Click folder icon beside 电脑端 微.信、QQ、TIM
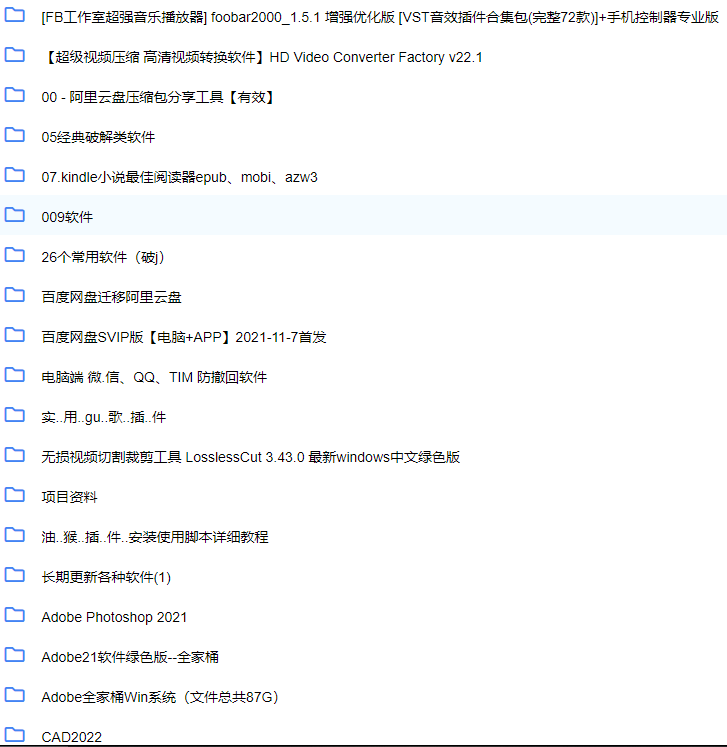This screenshot has height=747, width=727. click(14, 375)
